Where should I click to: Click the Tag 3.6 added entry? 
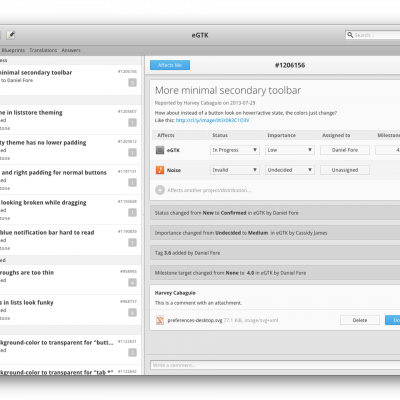point(275,253)
